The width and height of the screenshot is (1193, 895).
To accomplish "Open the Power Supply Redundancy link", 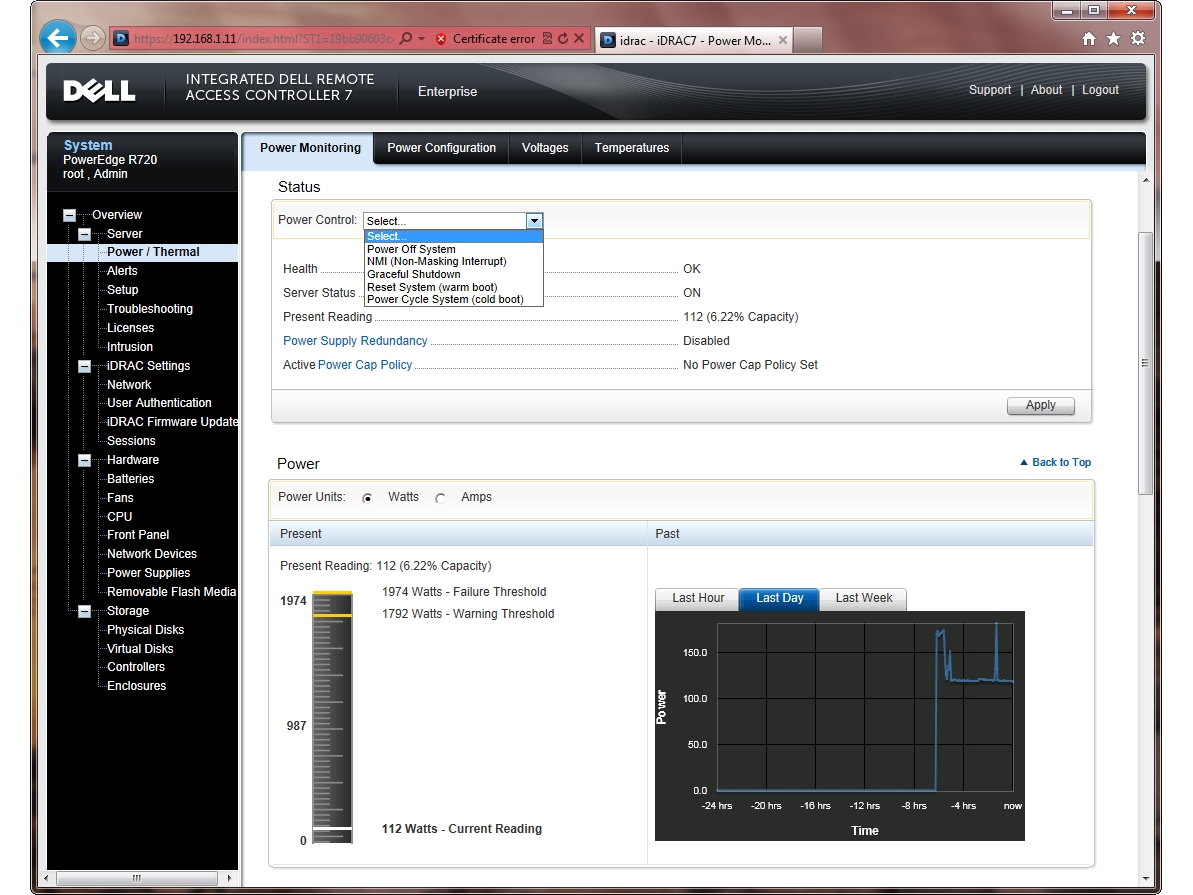I will [355, 341].
